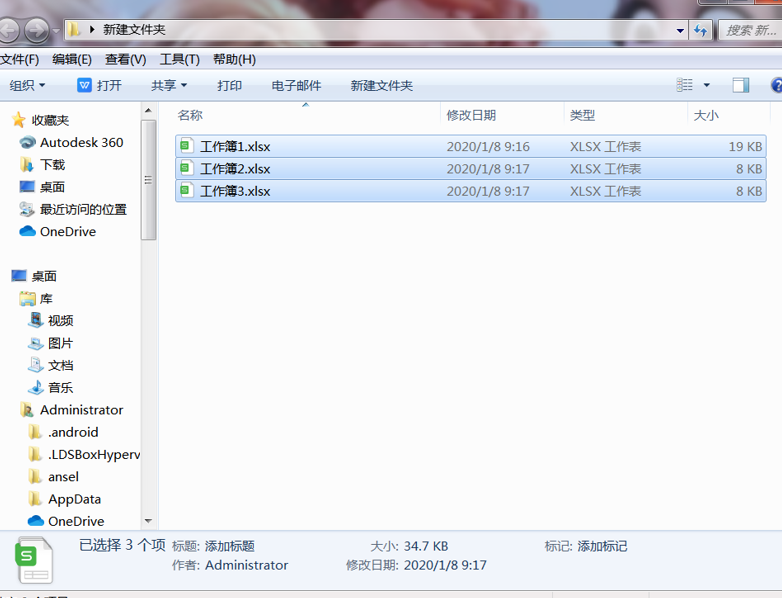Click the Back navigation arrow
Image resolution: width=782 pixels, height=598 pixels.
(x=8, y=30)
